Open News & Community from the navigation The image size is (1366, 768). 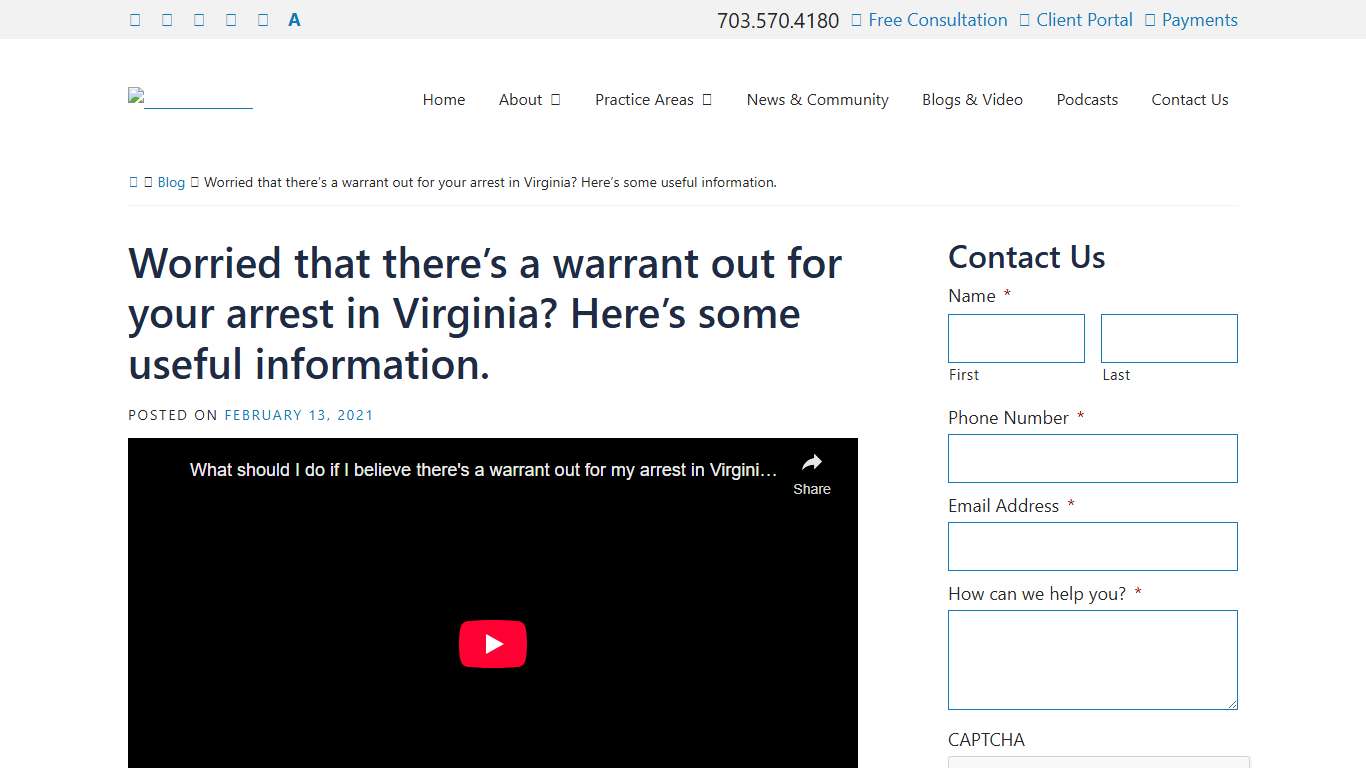pos(817,99)
